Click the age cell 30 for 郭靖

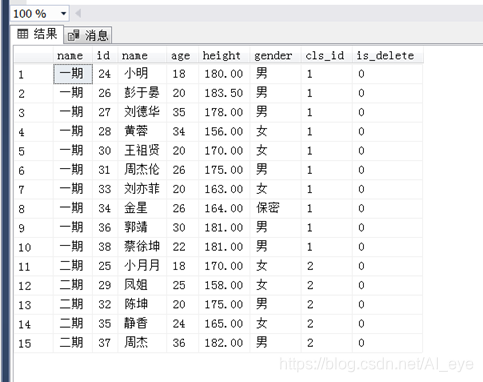coord(182,228)
